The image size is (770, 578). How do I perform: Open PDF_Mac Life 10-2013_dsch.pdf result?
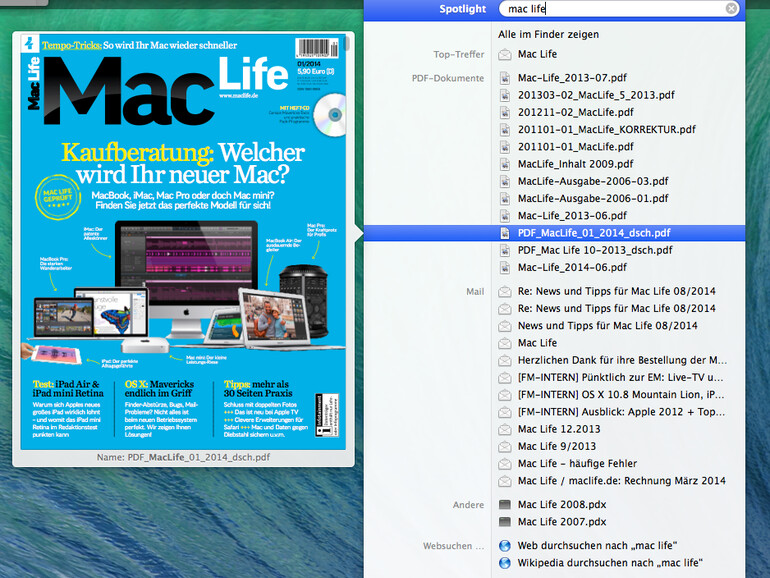coord(595,250)
